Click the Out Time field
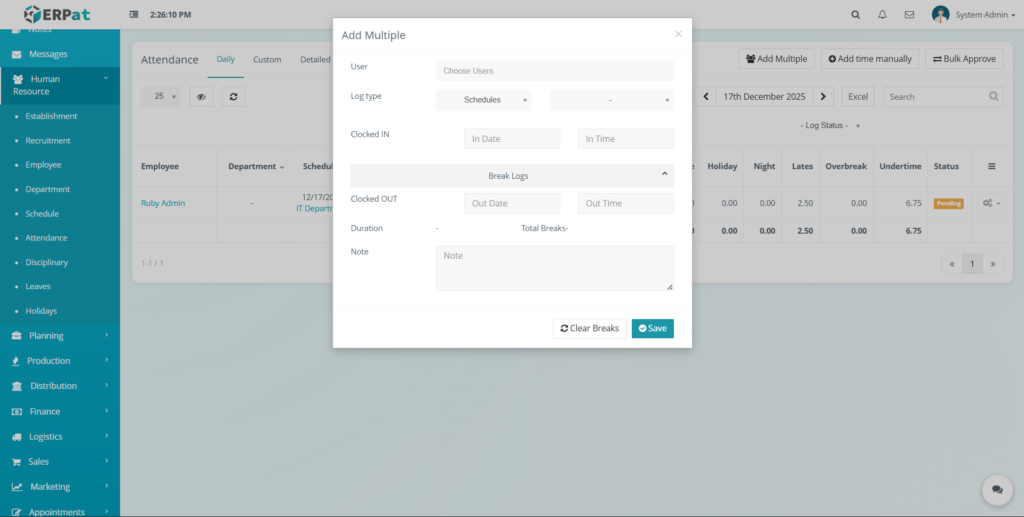This screenshot has height=517, width=1024. click(626, 203)
